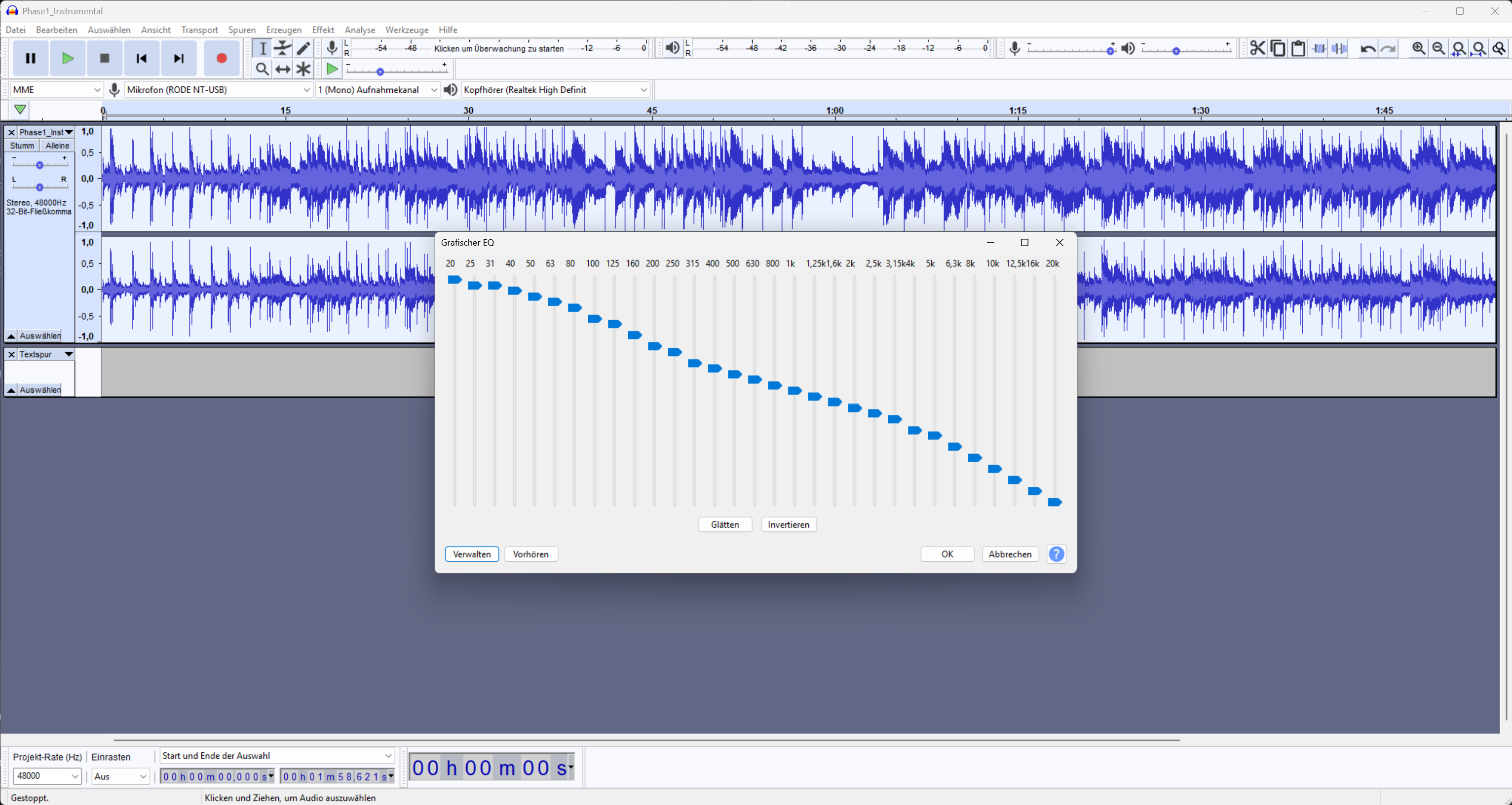The width and height of the screenshot is (1512, 805).
Task: Click the Cut scissors icon
Action: tap(1258, 49)
